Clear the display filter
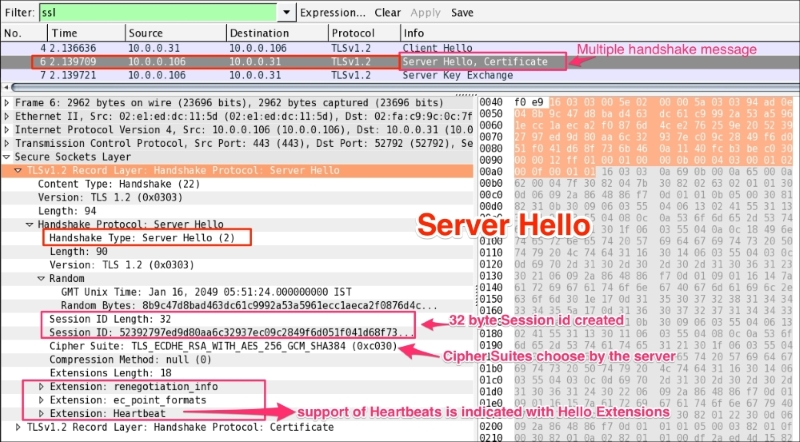Viewport: 800px width, 442px height. (388, 13)
